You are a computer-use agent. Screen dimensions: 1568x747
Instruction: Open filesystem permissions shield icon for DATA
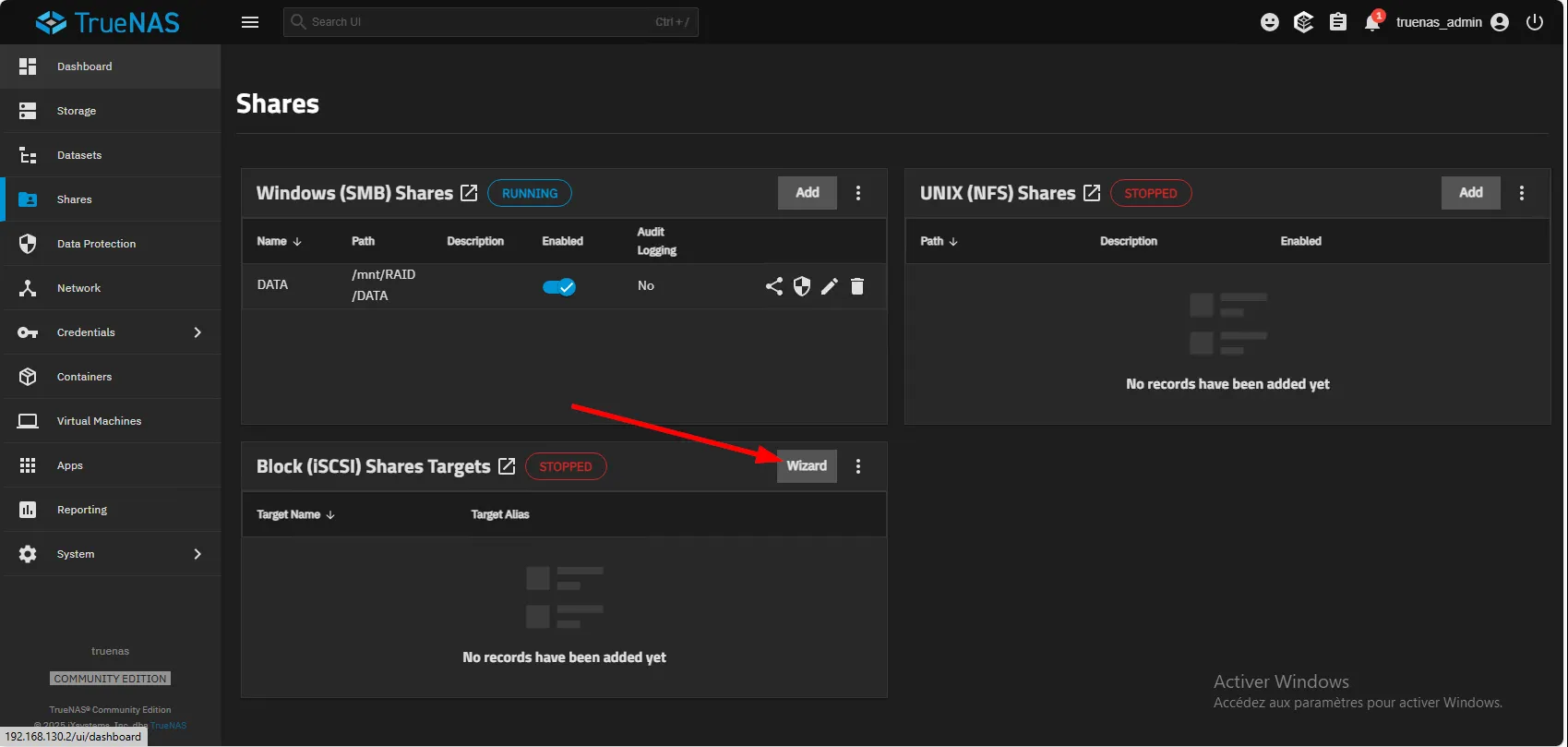point(802,286)
